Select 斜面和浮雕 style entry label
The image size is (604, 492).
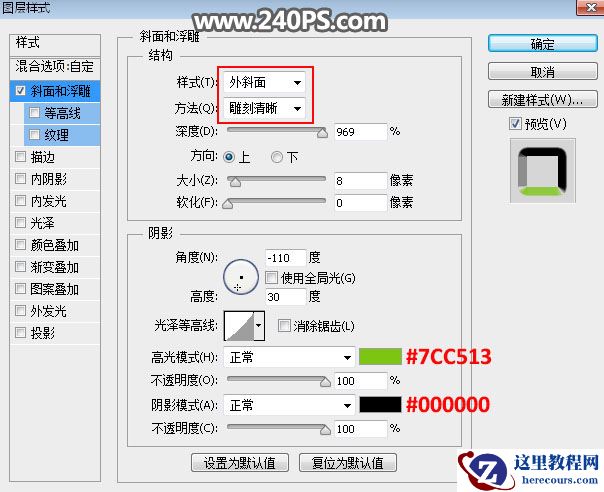pyautogui.click(x=60, y=91)
